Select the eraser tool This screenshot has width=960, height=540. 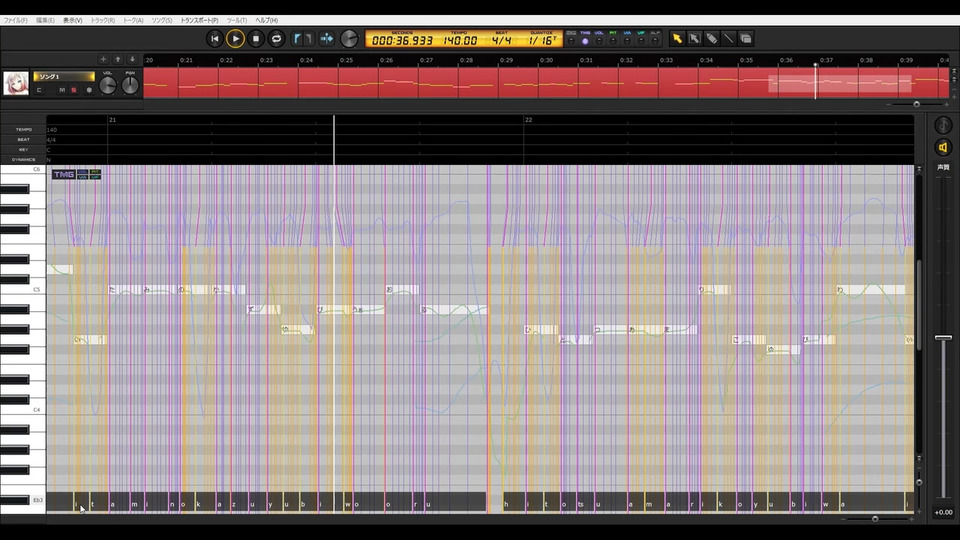[x=711, y=39]
